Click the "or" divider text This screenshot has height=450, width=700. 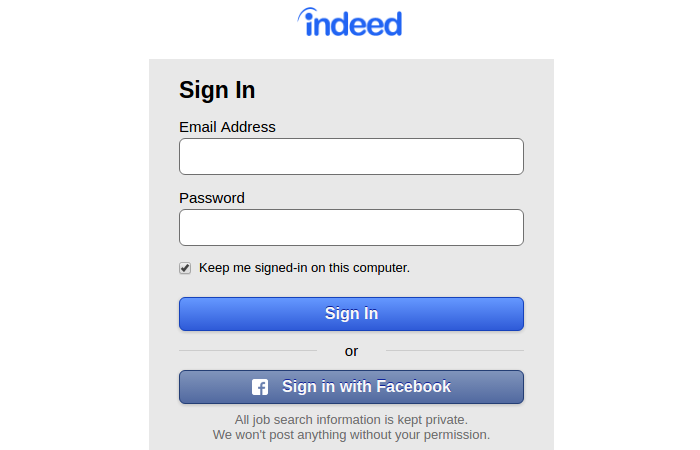351,351
